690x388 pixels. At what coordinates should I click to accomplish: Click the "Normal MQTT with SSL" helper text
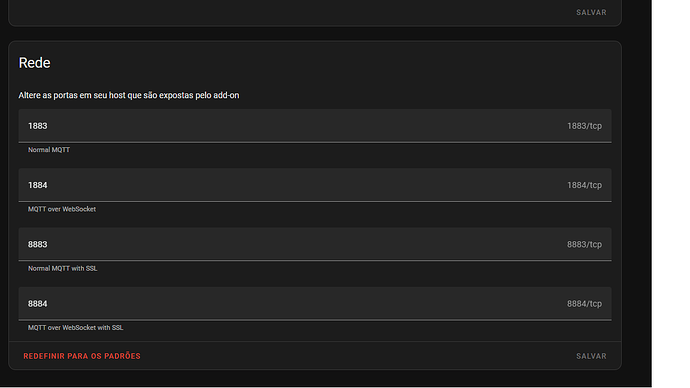[62, 268]
